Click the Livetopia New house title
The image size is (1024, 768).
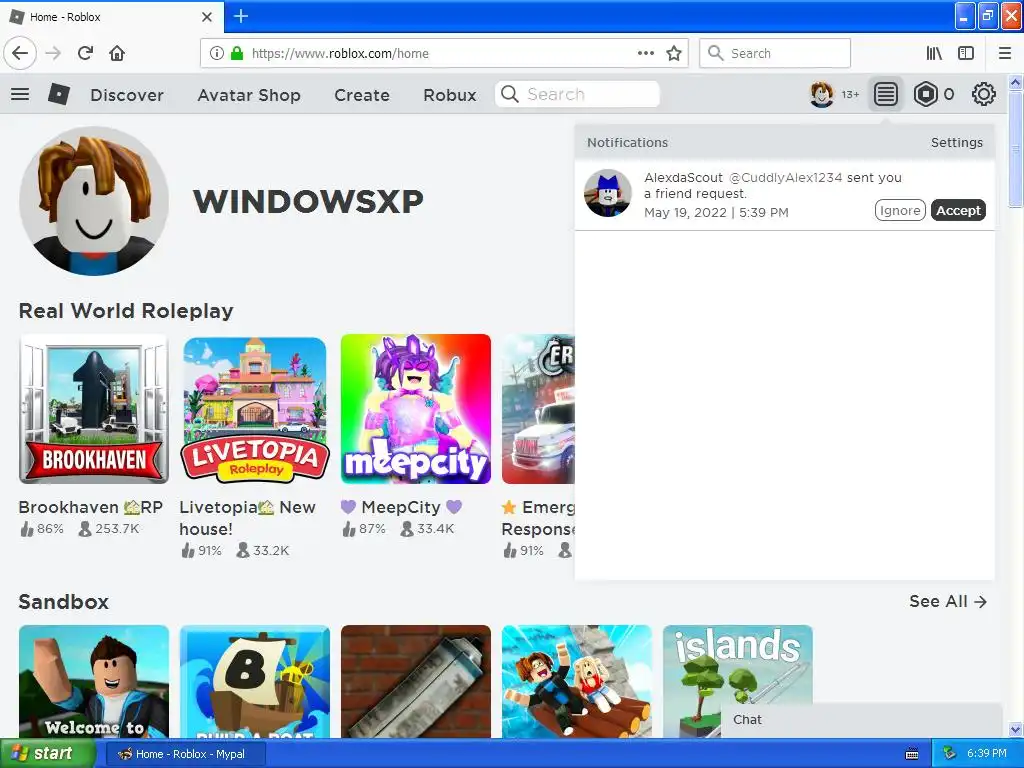[x=248, y=518]
